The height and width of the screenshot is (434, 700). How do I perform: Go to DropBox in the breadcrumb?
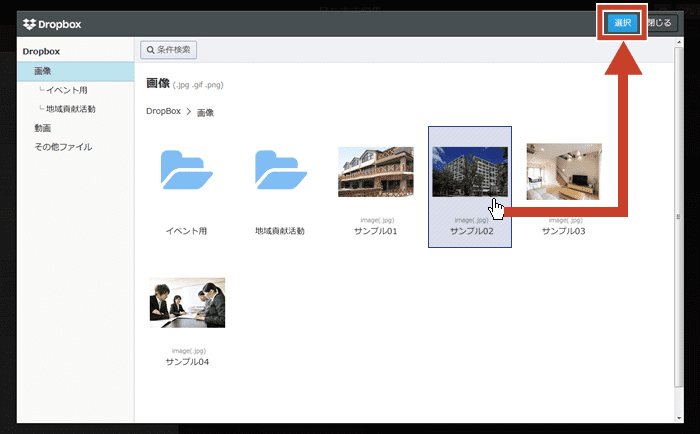point(163,112)
